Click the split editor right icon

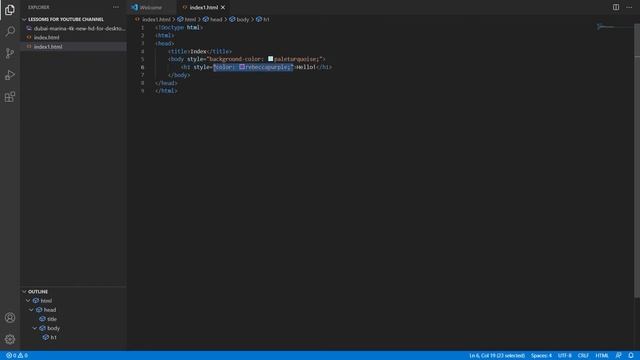coord(616,7)
